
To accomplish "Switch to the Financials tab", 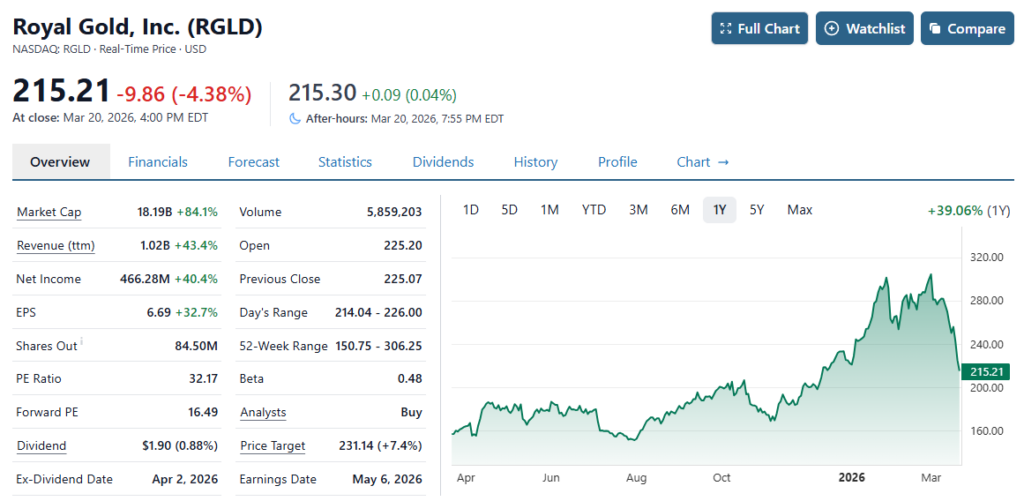I will (x=158, y=162).
